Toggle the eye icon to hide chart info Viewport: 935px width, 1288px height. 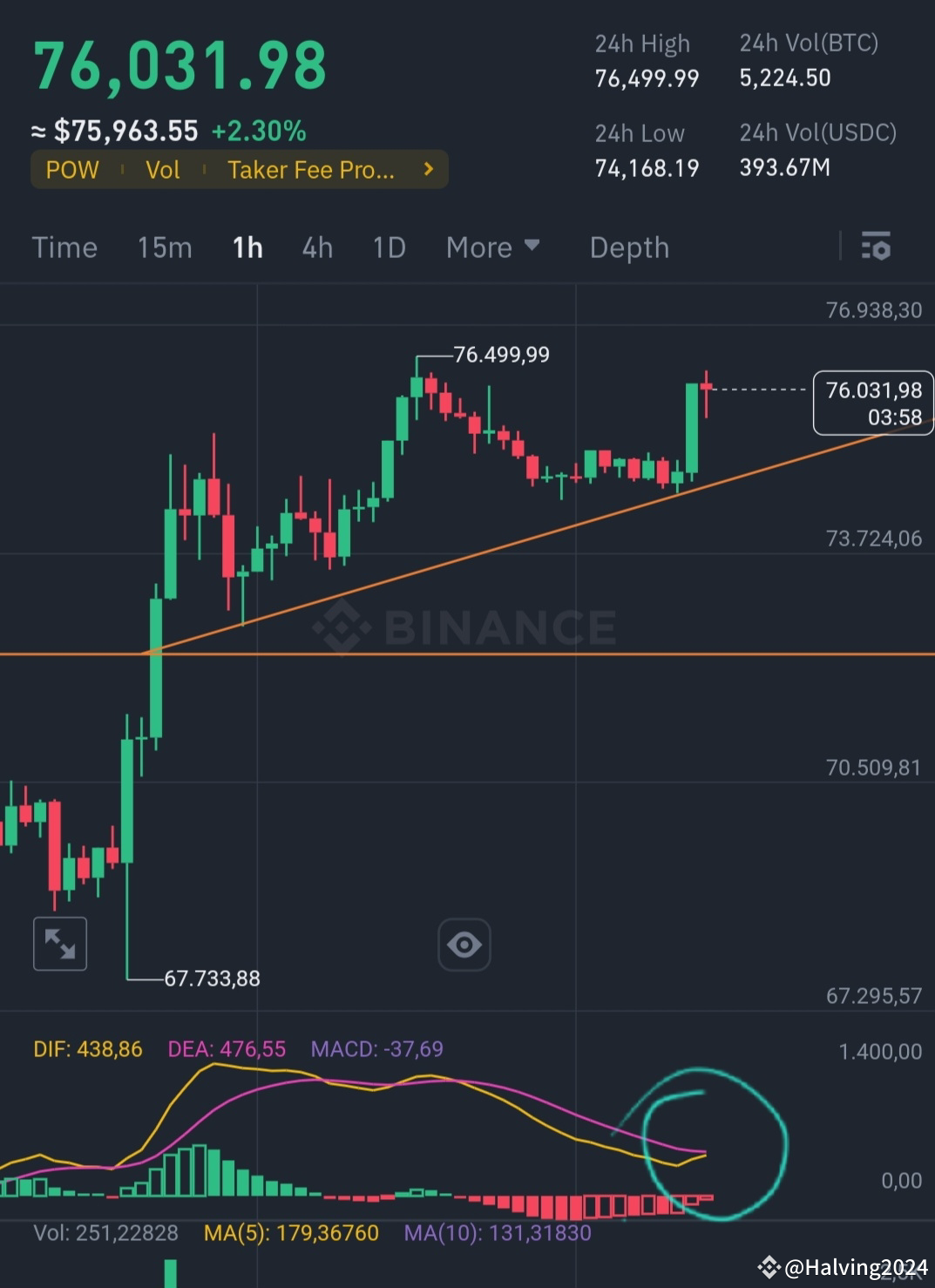click(x=464, y=944)
